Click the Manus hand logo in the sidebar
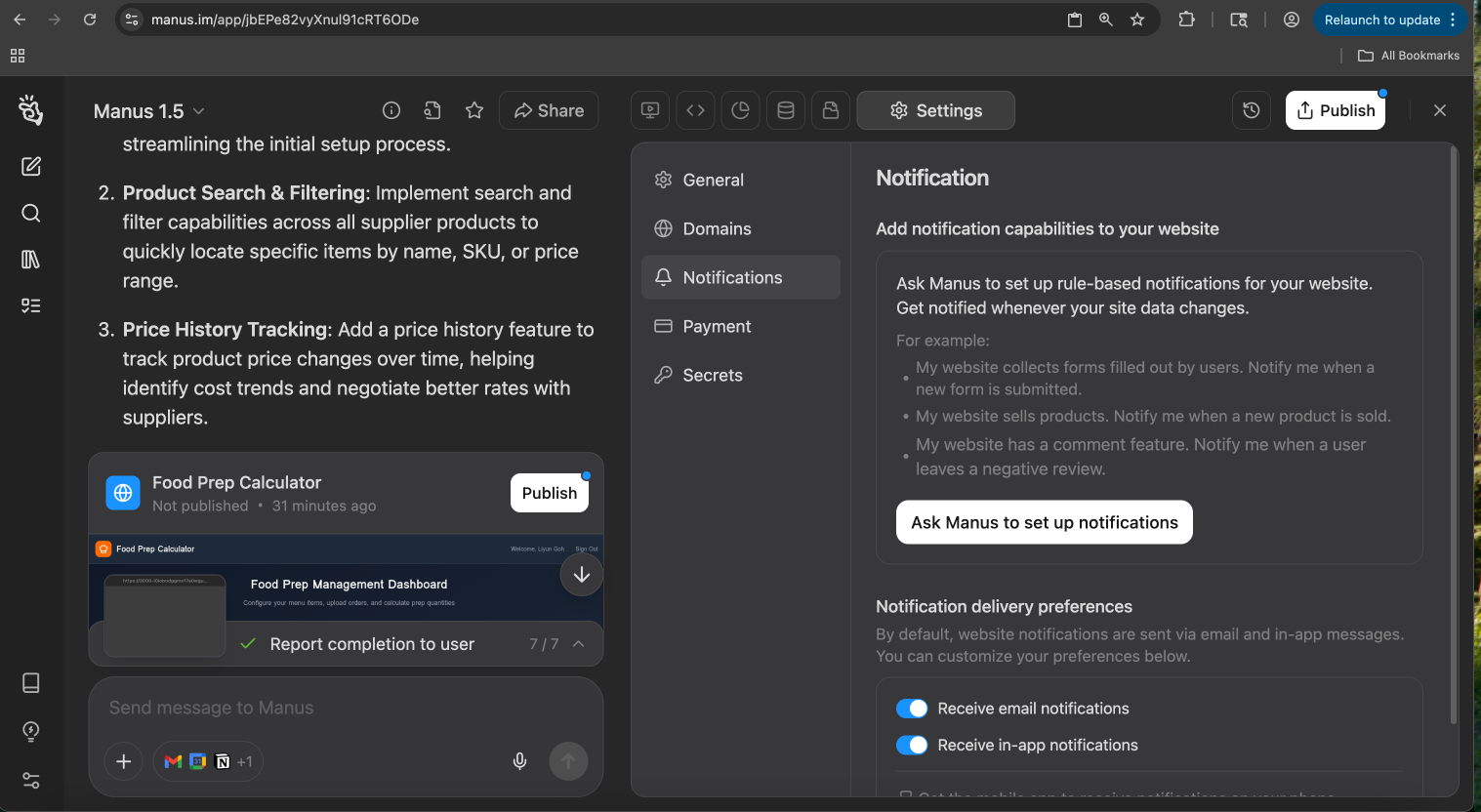 [x=31, y=110]
